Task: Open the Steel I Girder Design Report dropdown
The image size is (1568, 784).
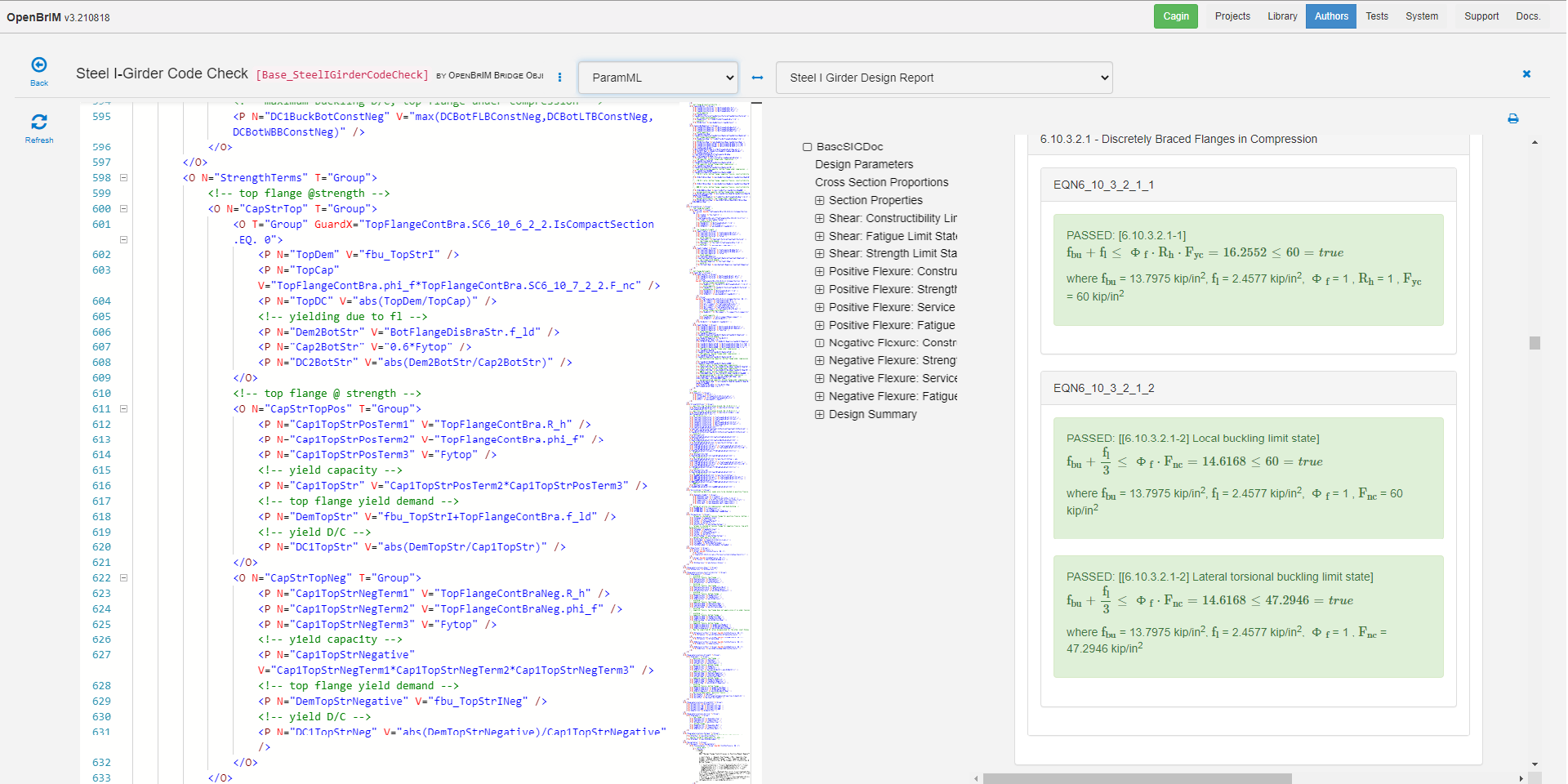Action: [944, 78]
